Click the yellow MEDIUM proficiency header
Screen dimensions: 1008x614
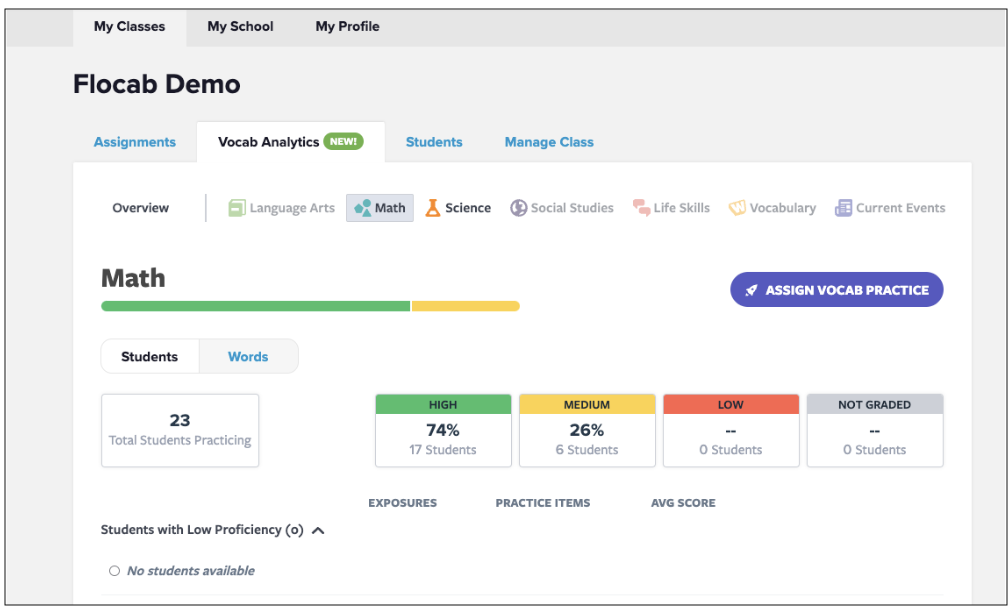point(587,404)
